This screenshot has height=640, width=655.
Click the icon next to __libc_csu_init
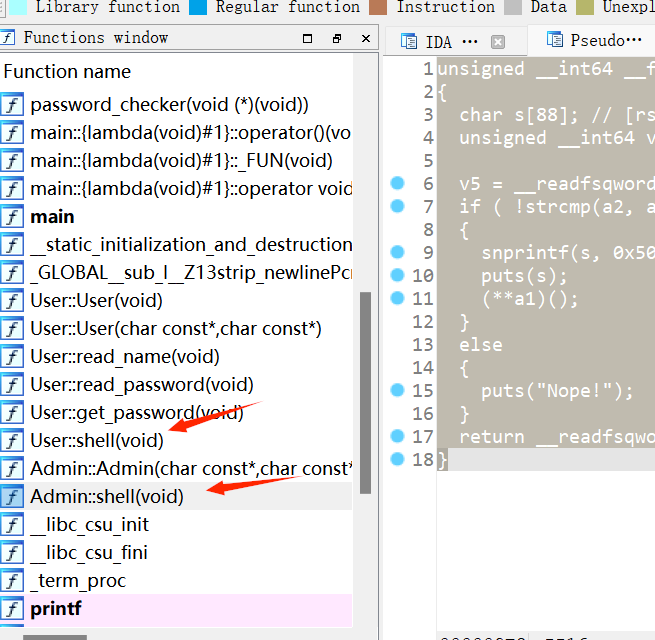pos(12,525)
